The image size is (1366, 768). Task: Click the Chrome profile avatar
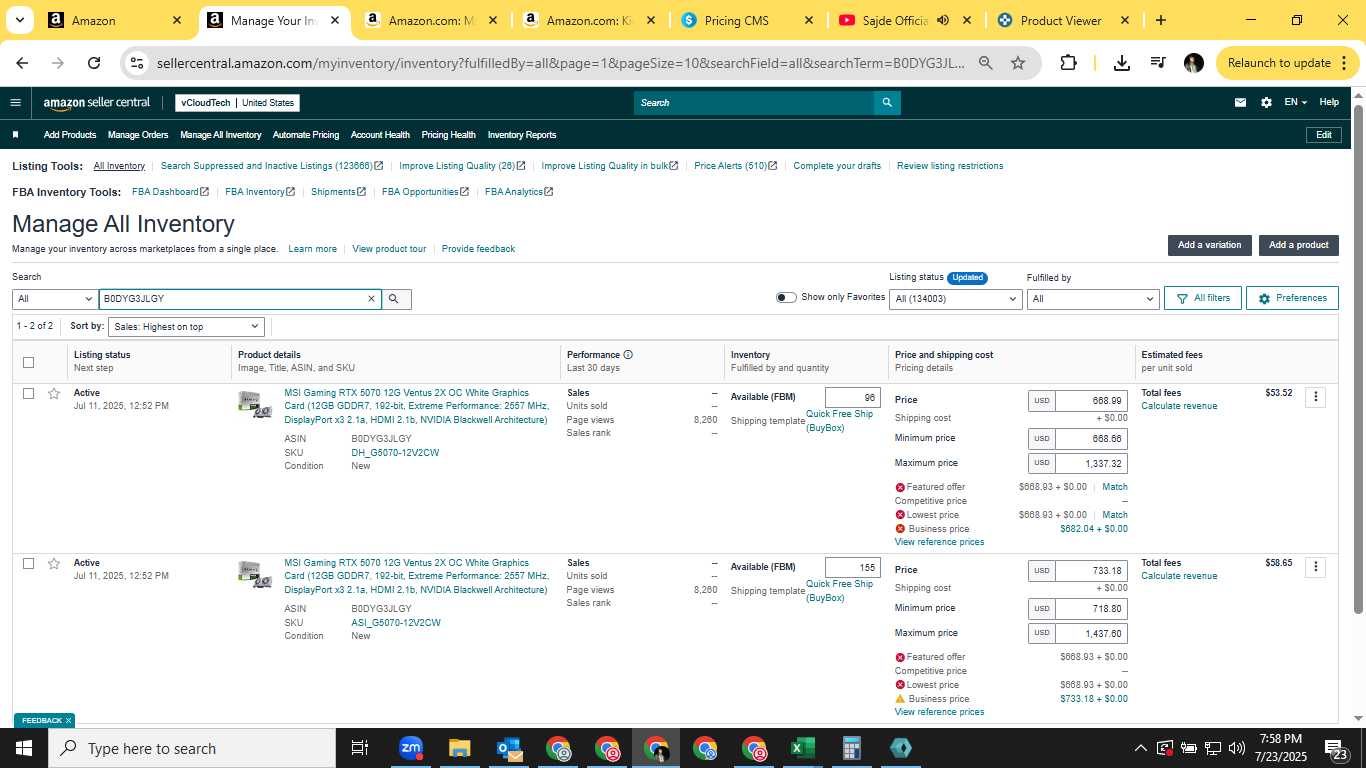[1193, 62]
